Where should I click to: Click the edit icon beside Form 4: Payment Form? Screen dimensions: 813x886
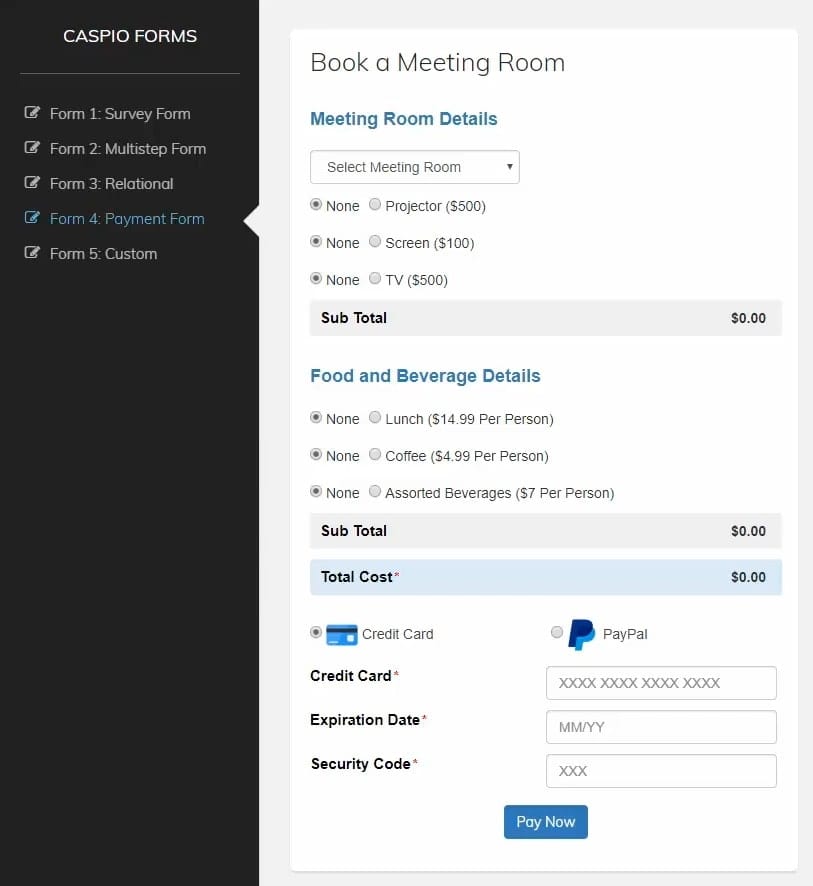pyautogui.click(x=33, y=218)
